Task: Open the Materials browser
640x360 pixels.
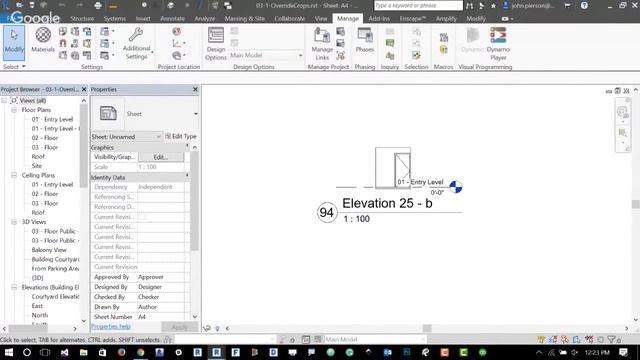Action: pos(43,40)
